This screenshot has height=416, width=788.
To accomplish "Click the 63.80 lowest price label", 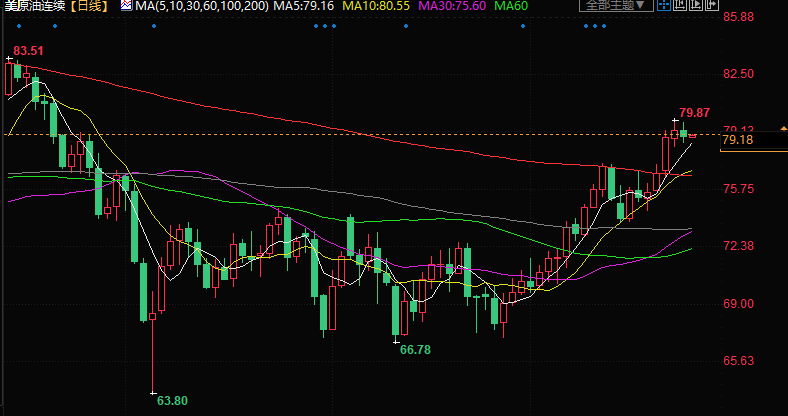I will point(172,400).
